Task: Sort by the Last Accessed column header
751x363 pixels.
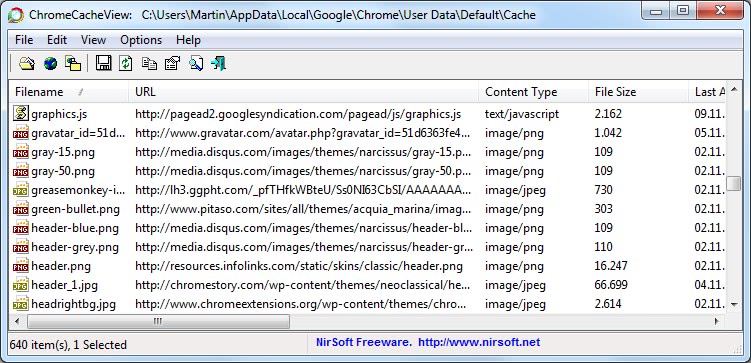Action: coord(707,91)
